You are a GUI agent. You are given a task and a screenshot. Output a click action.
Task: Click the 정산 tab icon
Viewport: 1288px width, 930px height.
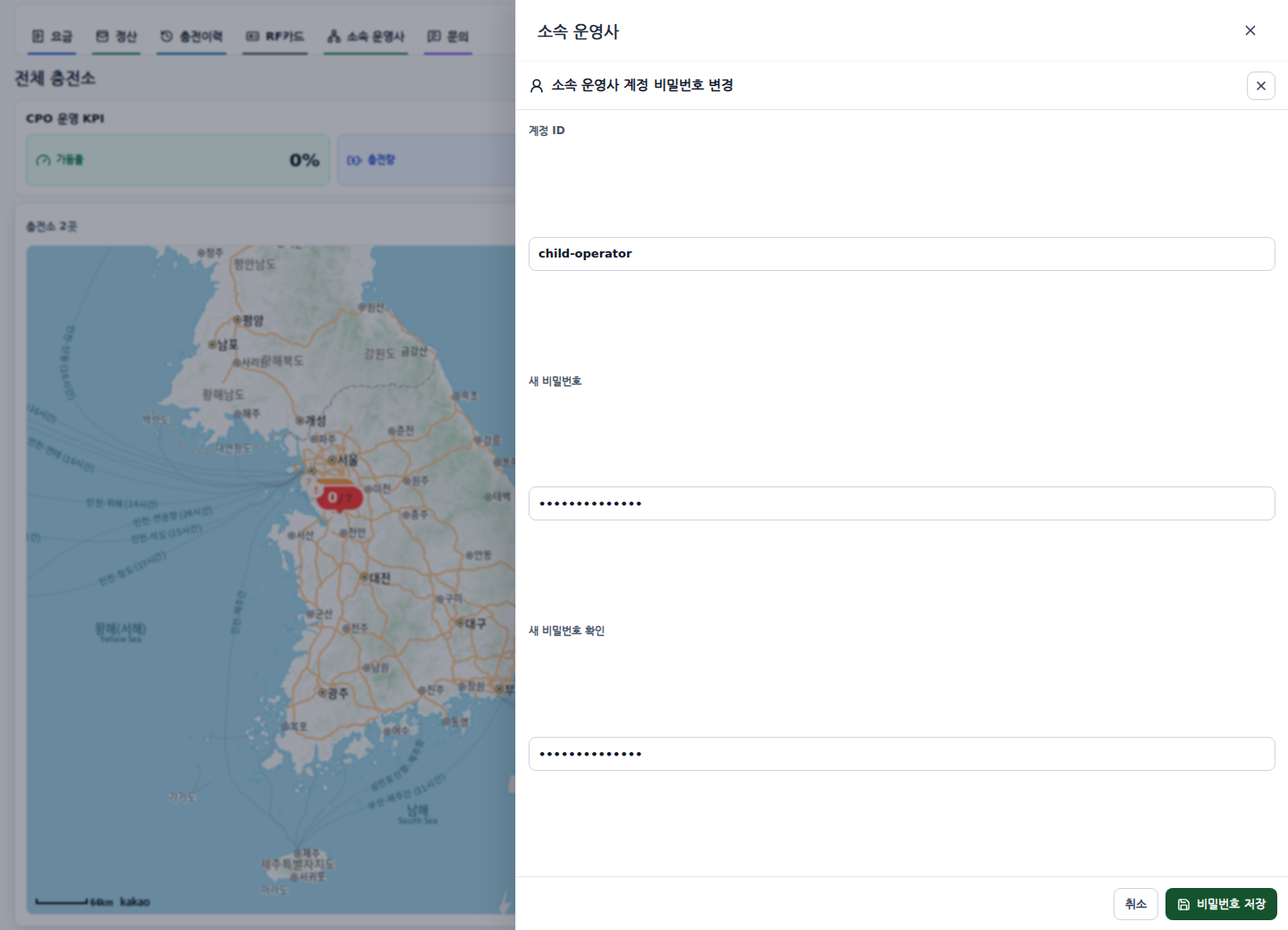pos(102,37)
